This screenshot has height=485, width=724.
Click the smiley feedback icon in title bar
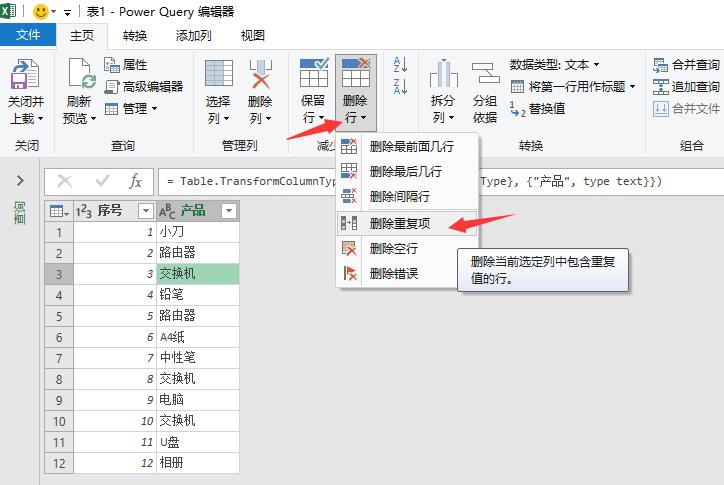pyautogui.click(x=41, y=12)
